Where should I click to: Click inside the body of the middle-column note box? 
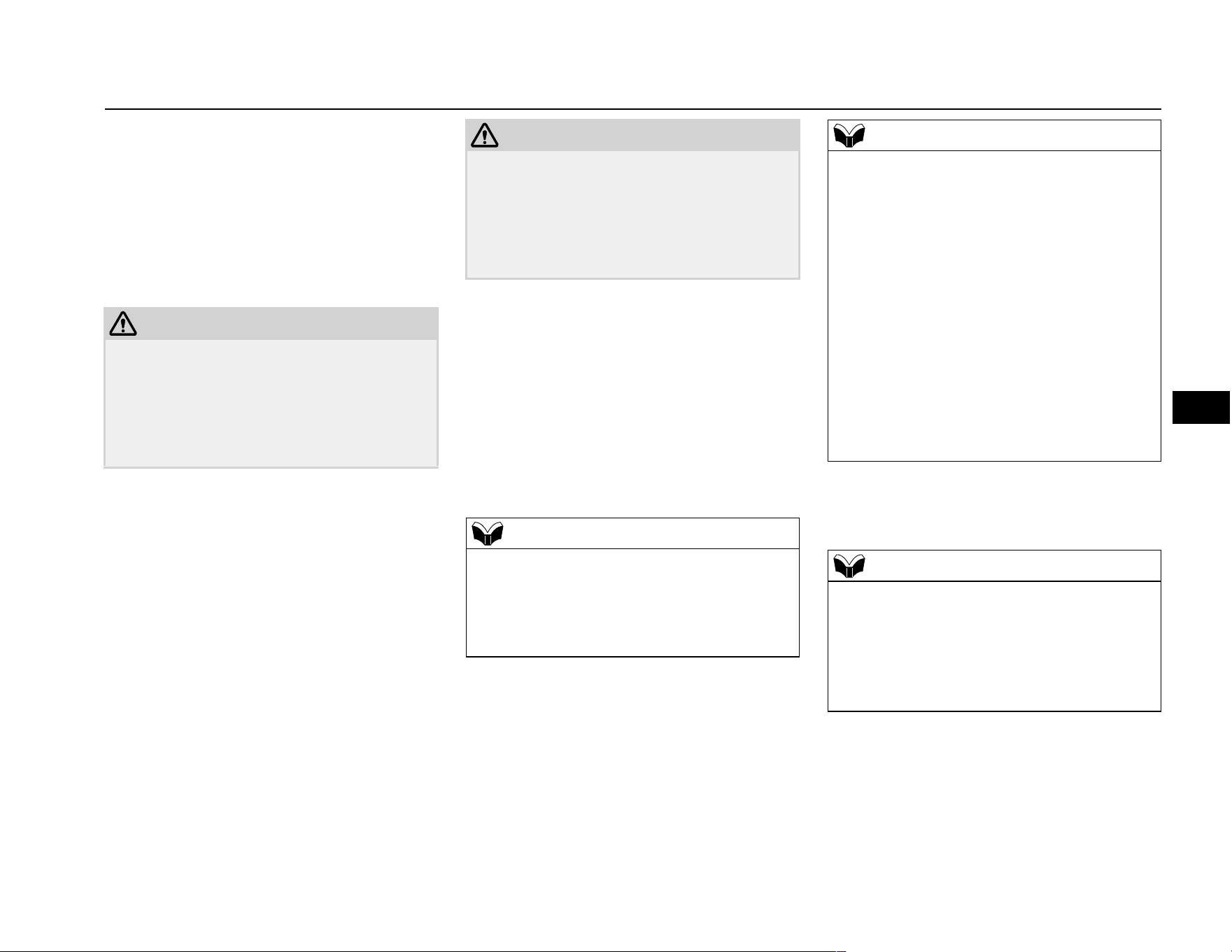coord(632,602)
